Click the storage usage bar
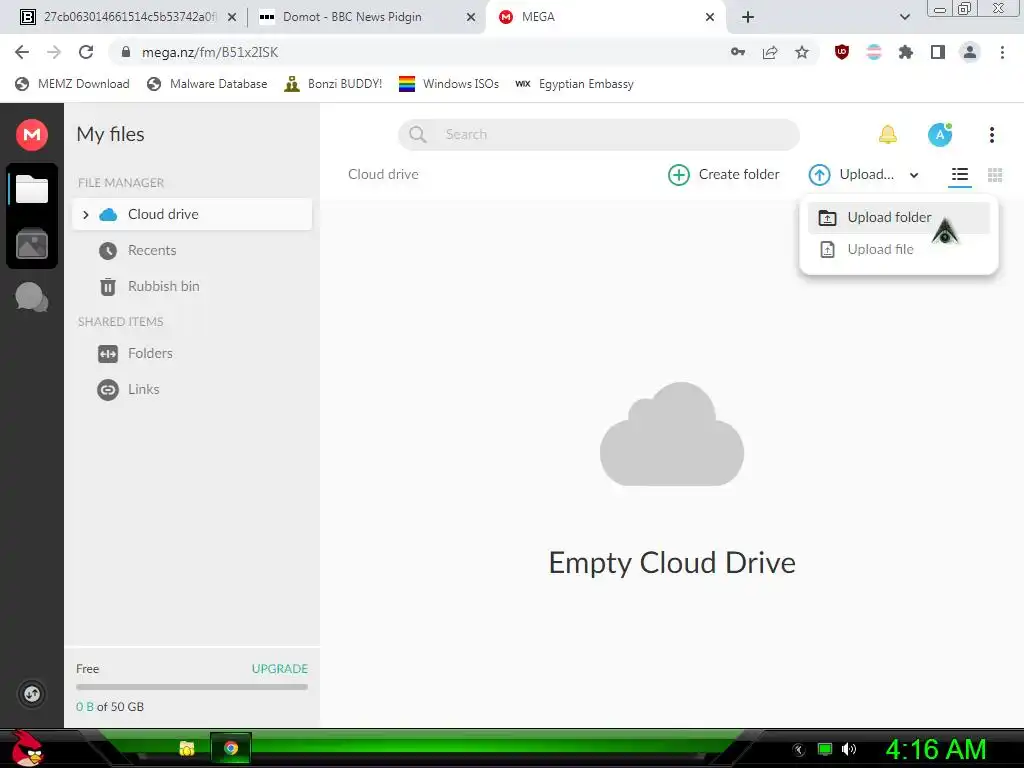Viewport: 1024px width, 768px height. point(192,687)
